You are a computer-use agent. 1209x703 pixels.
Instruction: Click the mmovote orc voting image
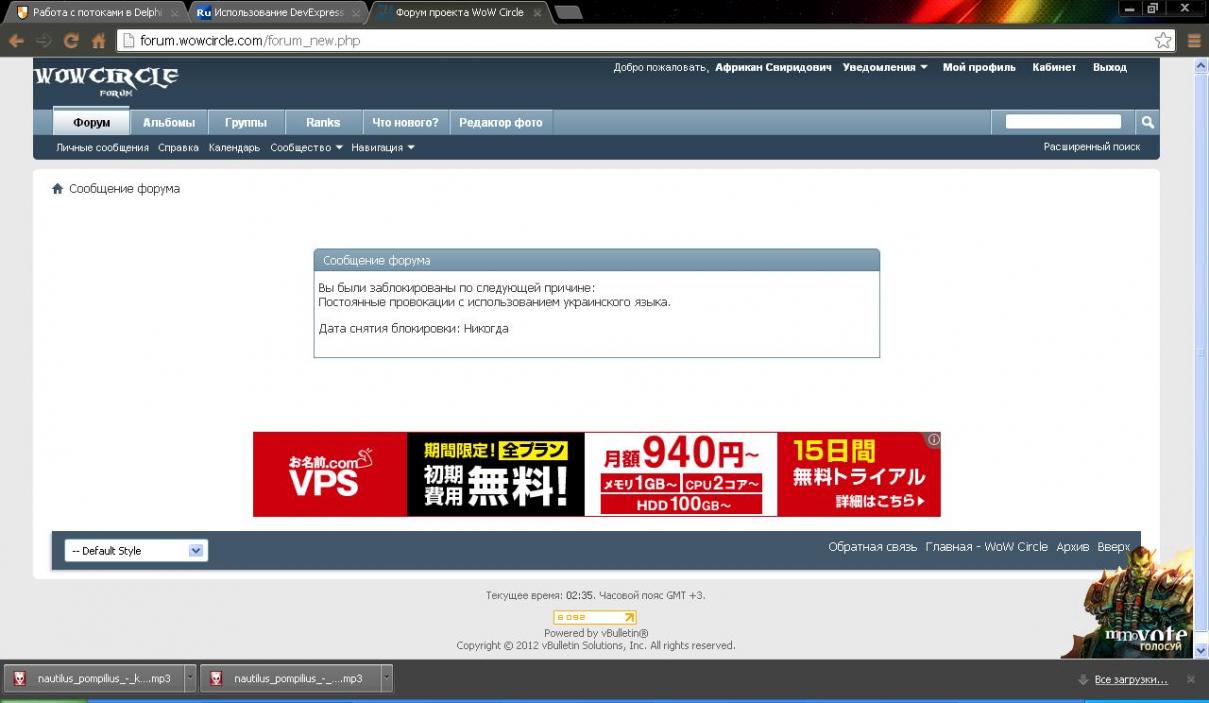pos(1143,605)
